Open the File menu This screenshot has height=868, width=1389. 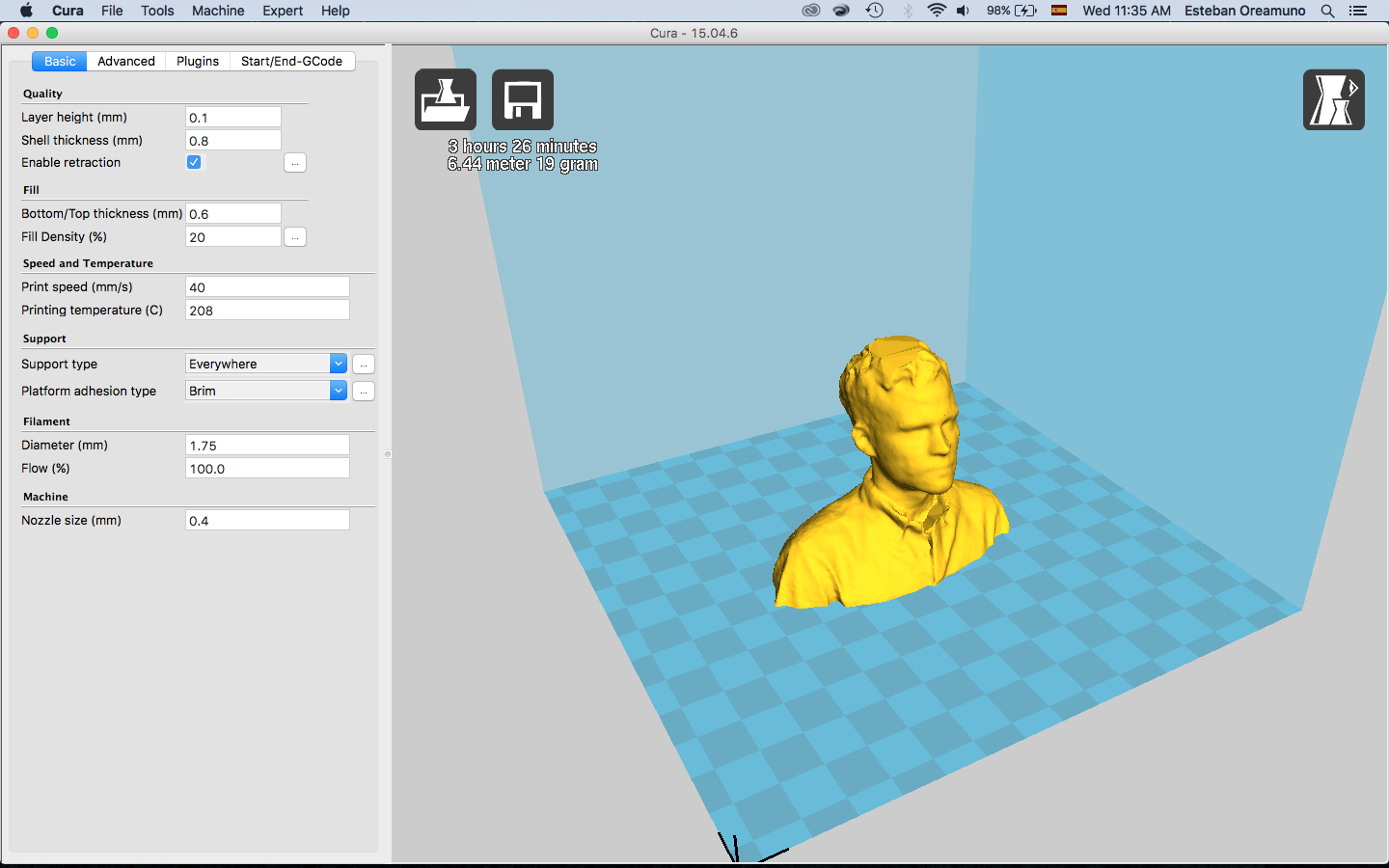[112, 11]
